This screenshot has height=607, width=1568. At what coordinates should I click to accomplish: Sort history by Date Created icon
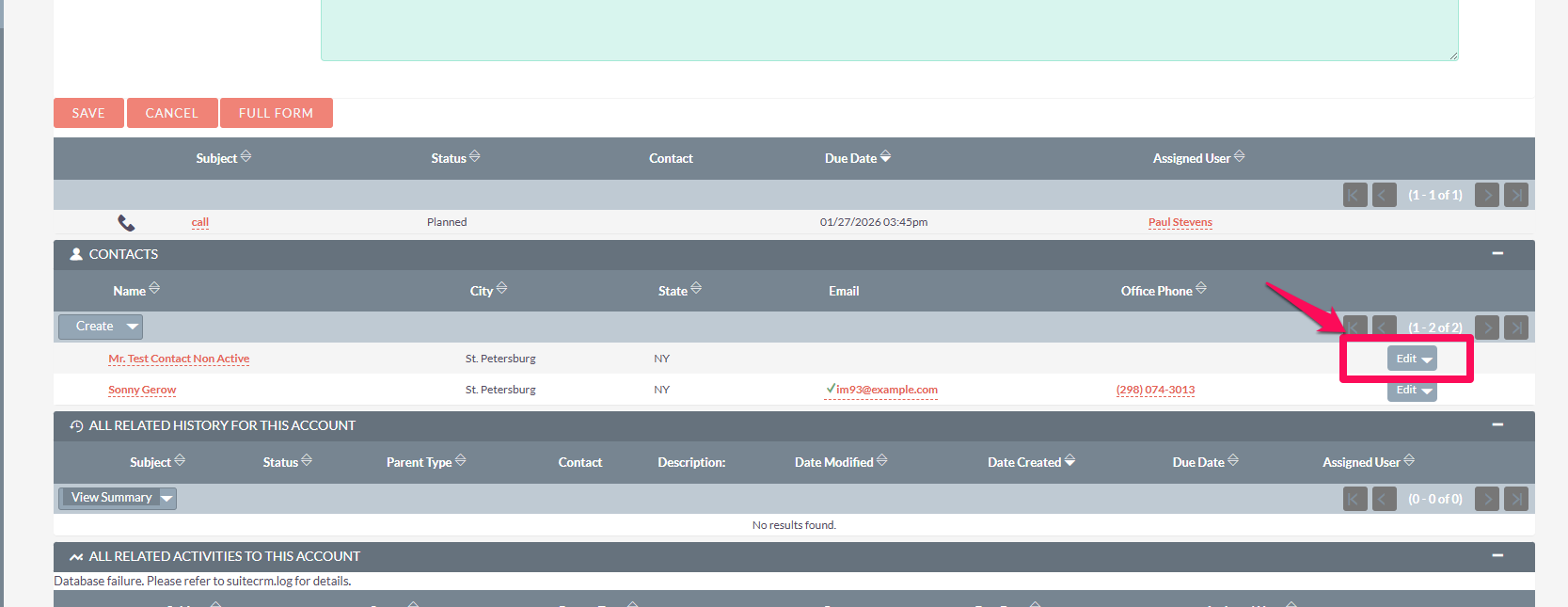click(1069, 460)
